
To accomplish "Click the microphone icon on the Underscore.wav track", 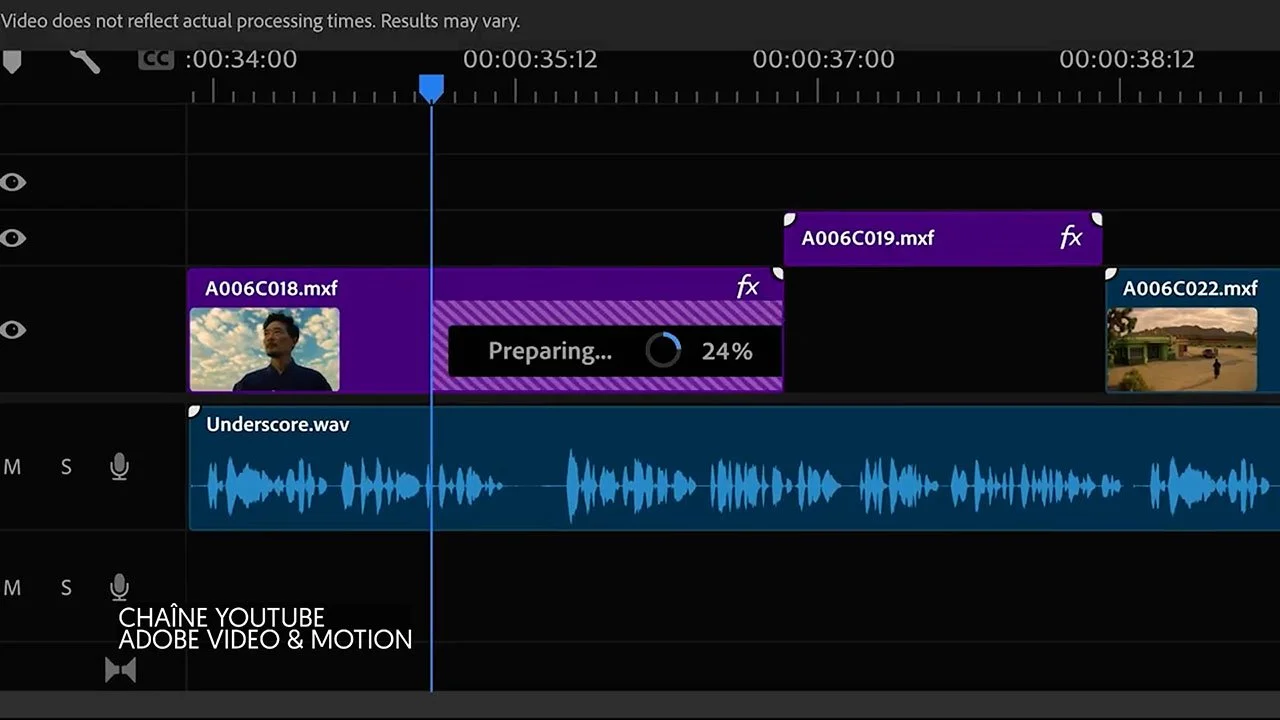I will 119,467.
